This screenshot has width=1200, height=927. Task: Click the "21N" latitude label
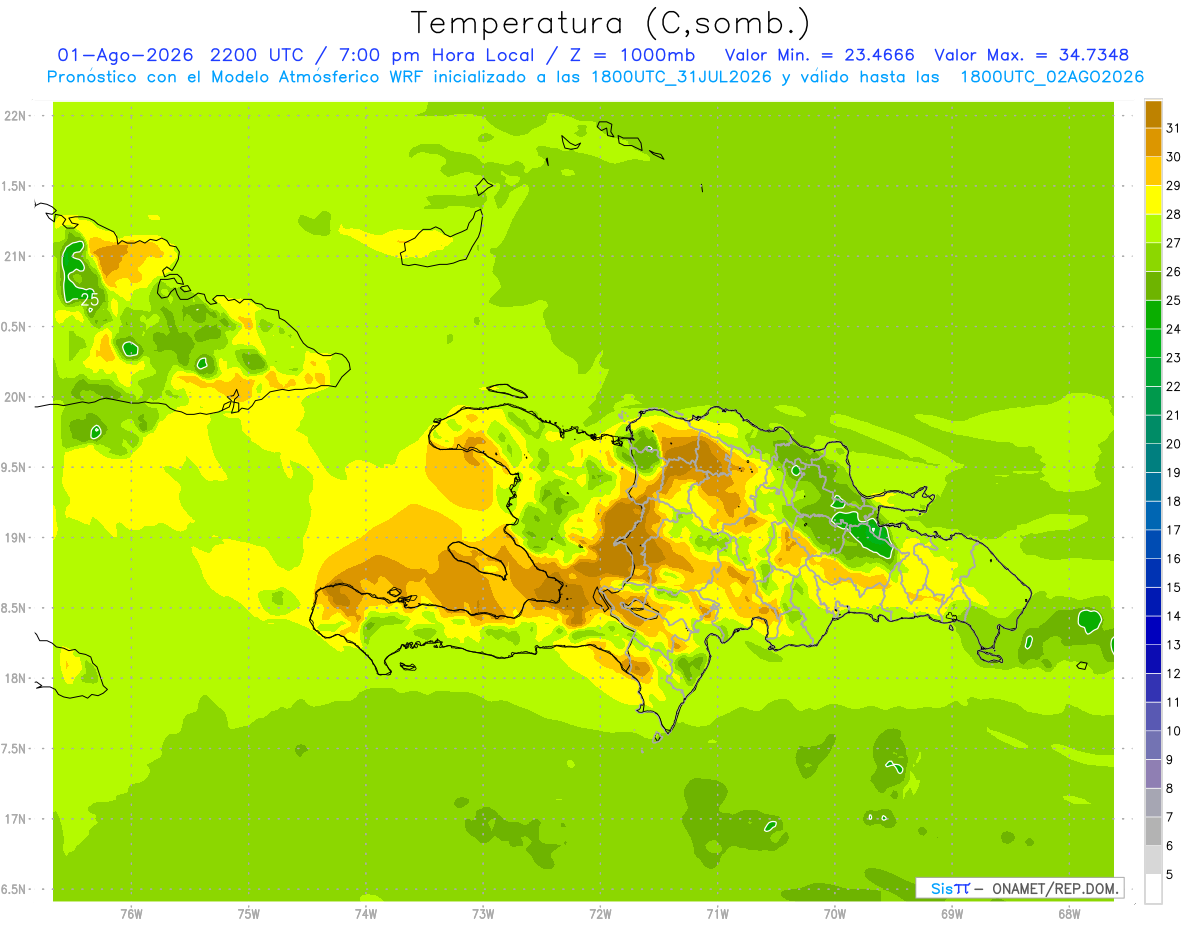(x=16, y=256)
